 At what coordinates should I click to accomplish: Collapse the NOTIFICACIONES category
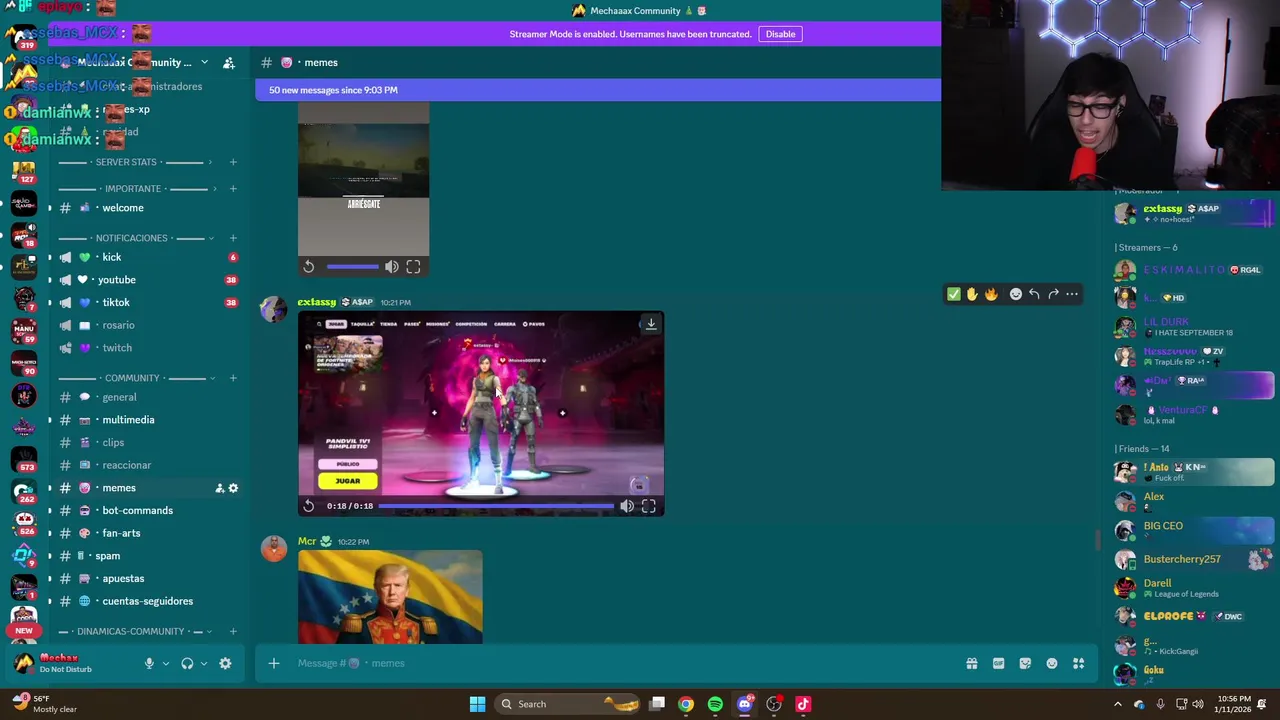coord(135,238)
